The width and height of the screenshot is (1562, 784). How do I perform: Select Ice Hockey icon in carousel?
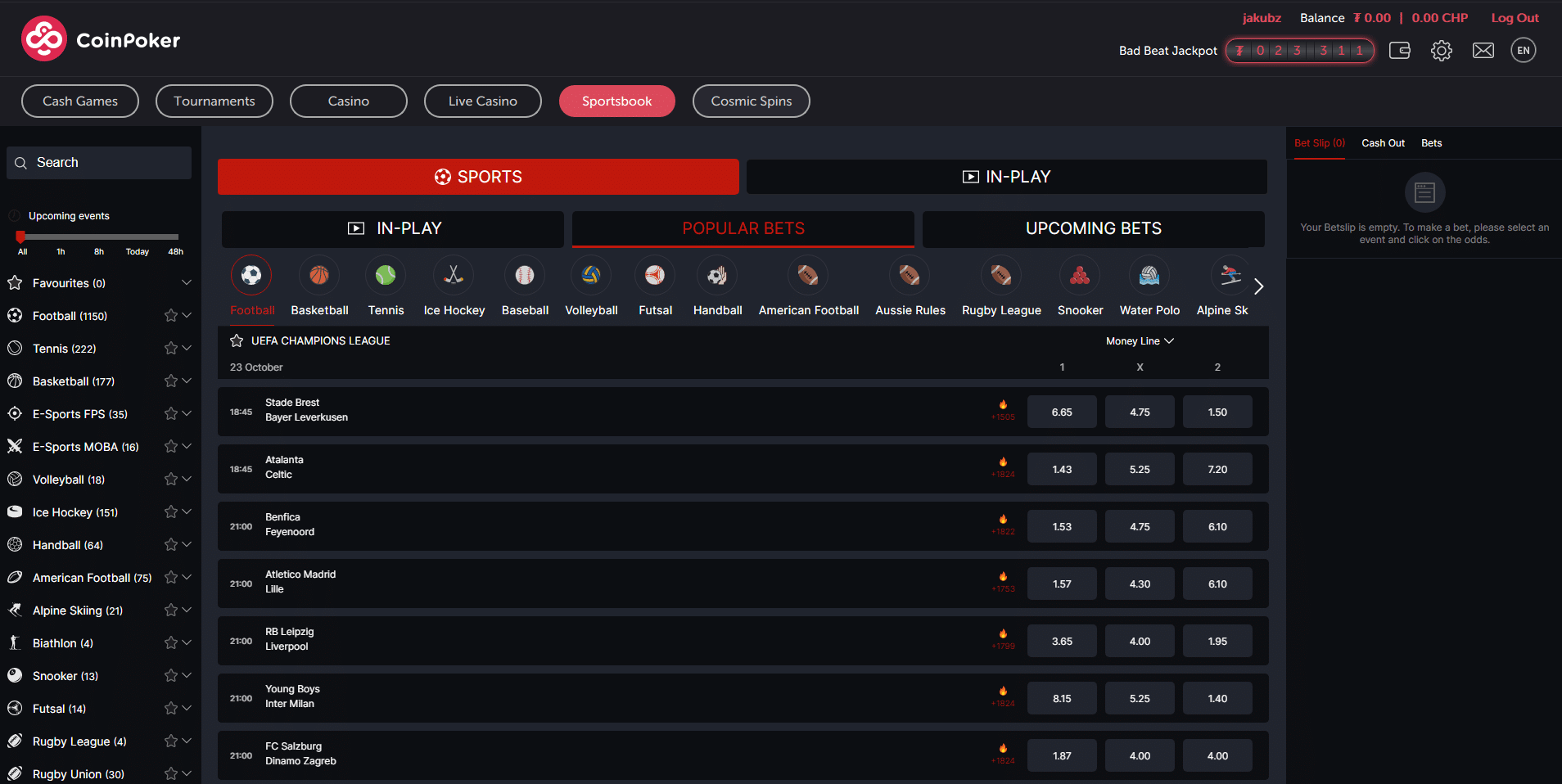pos(454,275)
